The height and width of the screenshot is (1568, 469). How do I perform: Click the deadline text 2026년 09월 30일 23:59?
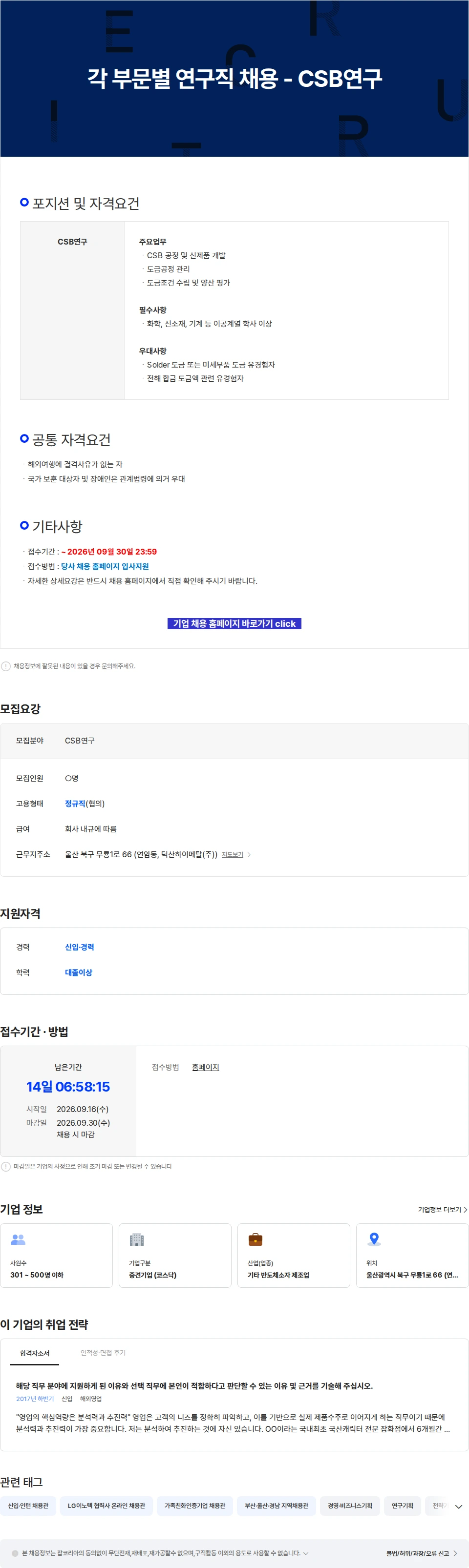pyautogui.click(x=112, y=552)
